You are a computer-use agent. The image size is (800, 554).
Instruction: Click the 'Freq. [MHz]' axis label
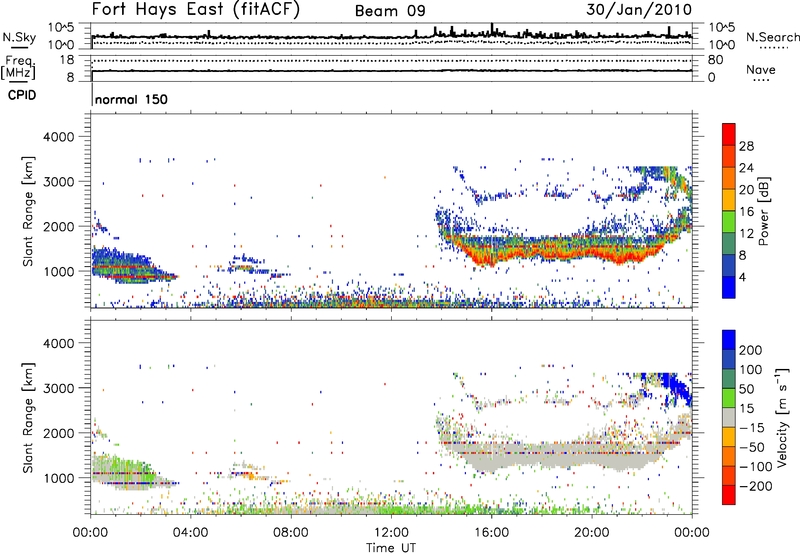[19, 67]
